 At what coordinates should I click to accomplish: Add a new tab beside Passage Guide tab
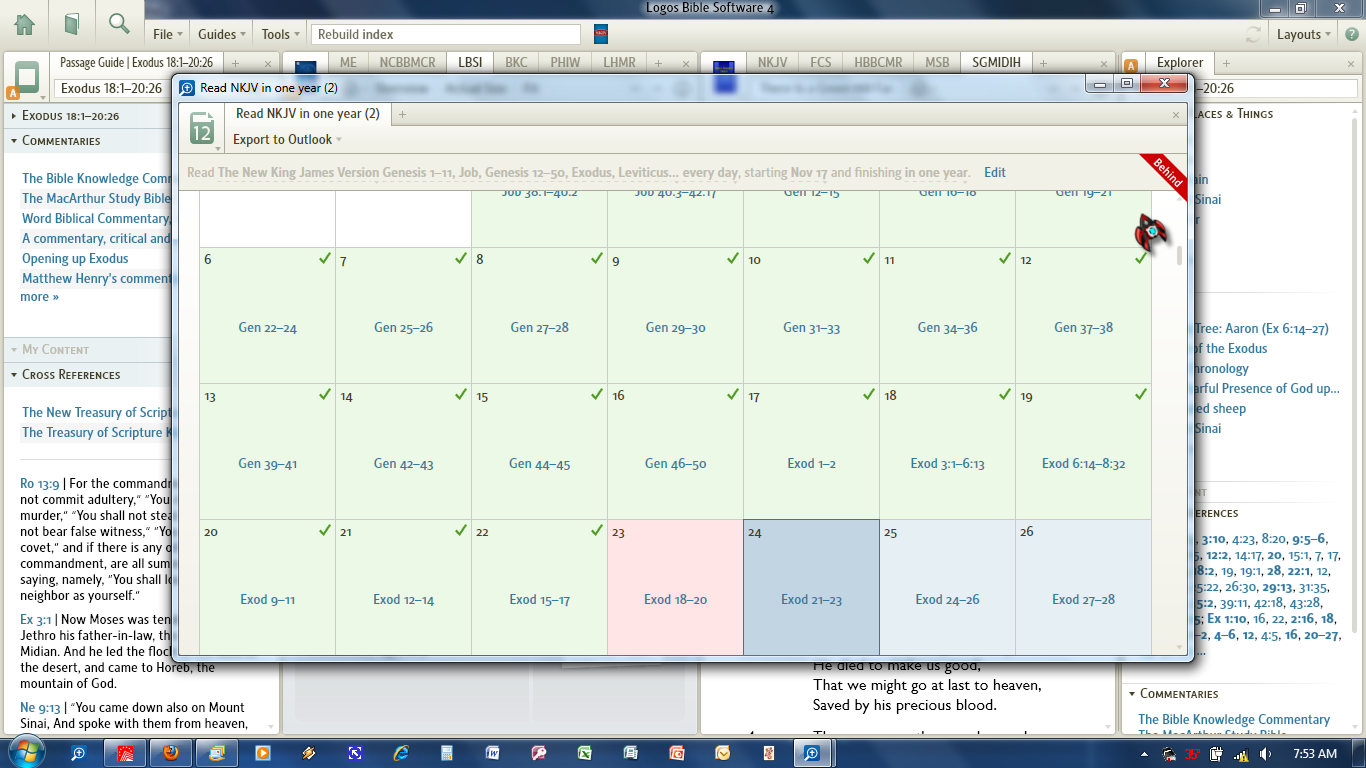tap(235, 62)
